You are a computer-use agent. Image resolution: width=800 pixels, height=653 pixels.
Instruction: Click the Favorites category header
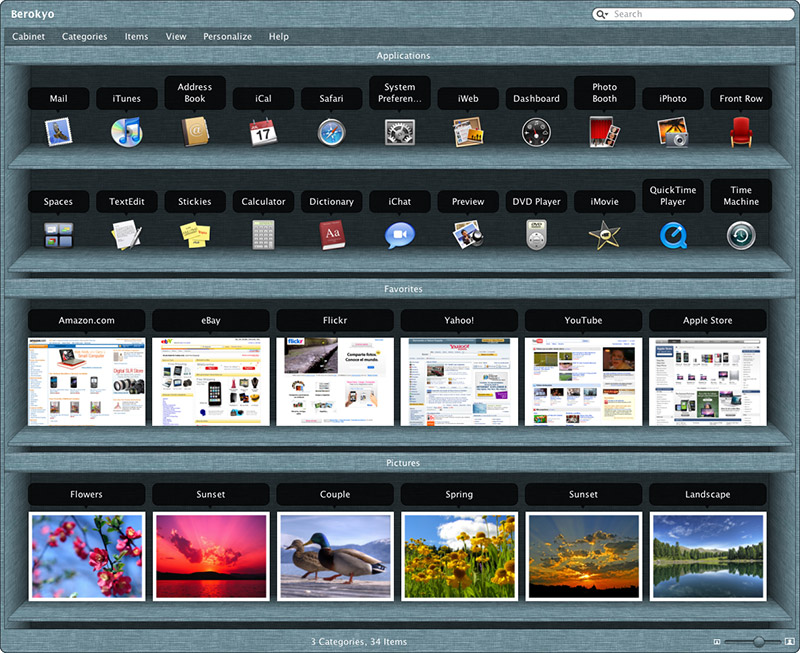pos(403,289)
